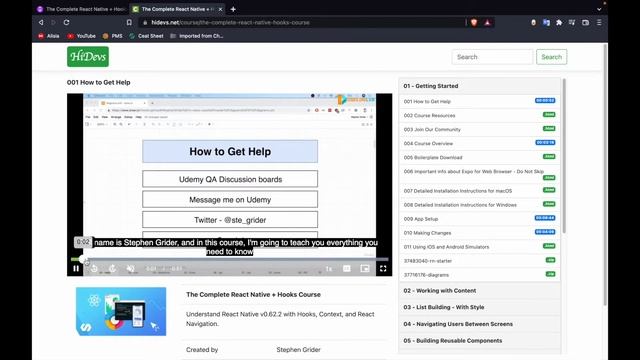The width and height of the screenshot is (640, 360).
Task: Collapse the 01 - Getting Started section
Action: tap(480, 86)
